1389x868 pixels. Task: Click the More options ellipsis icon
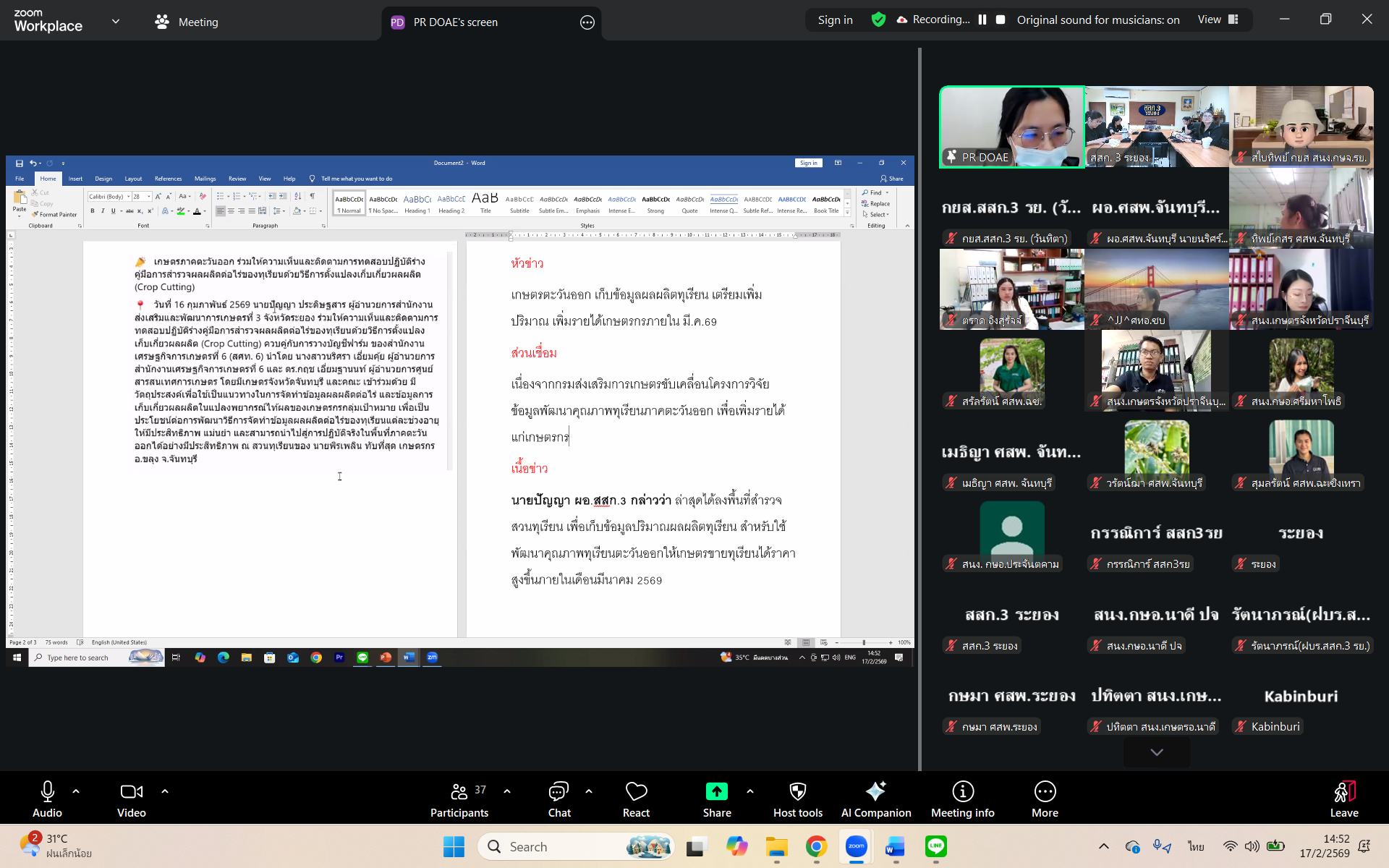1045,799
